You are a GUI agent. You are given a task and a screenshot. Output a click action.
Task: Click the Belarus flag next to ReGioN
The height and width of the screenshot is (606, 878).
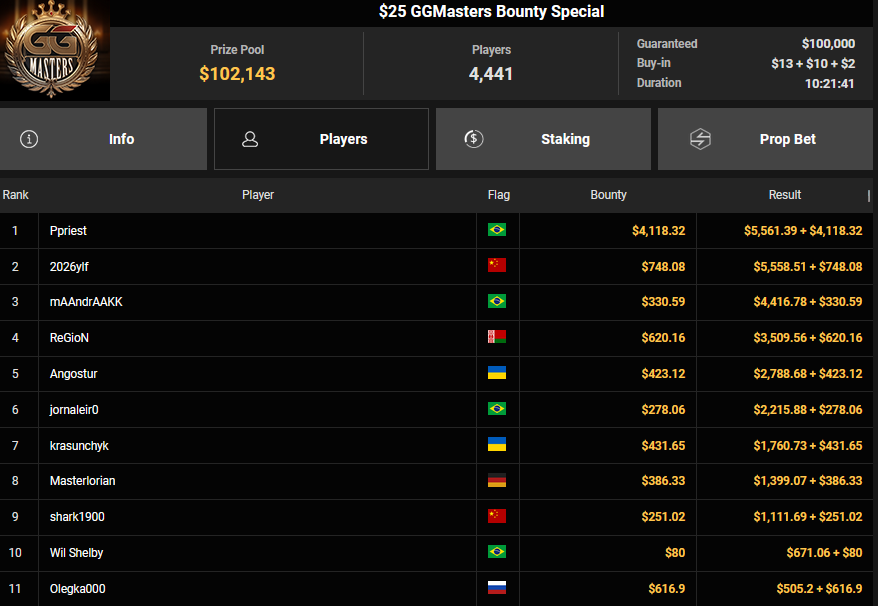(x=496, y=337)
